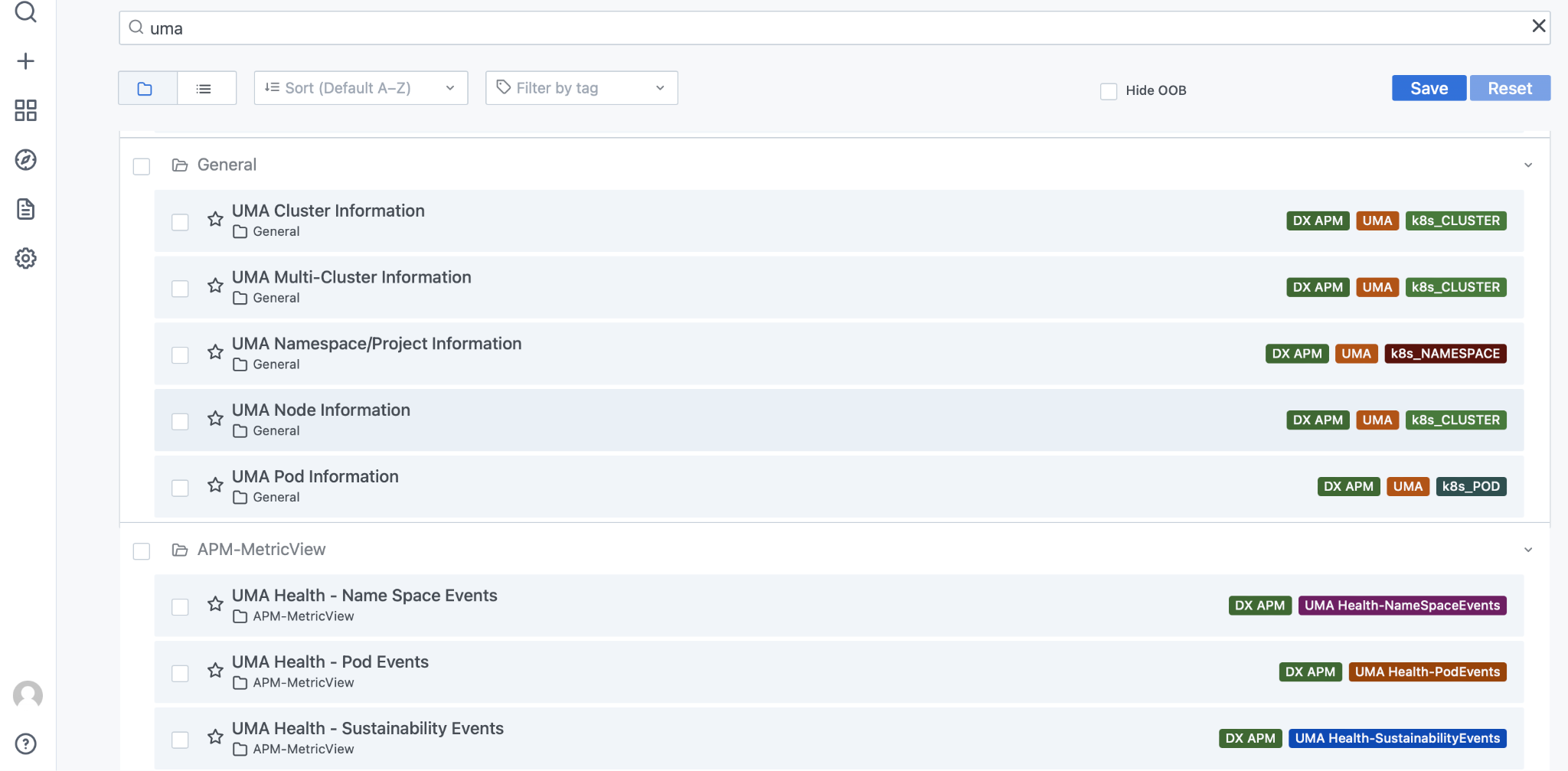Open the Sort (Default A–Z) dropdown
1568x771 pixels.
[360, 87]
